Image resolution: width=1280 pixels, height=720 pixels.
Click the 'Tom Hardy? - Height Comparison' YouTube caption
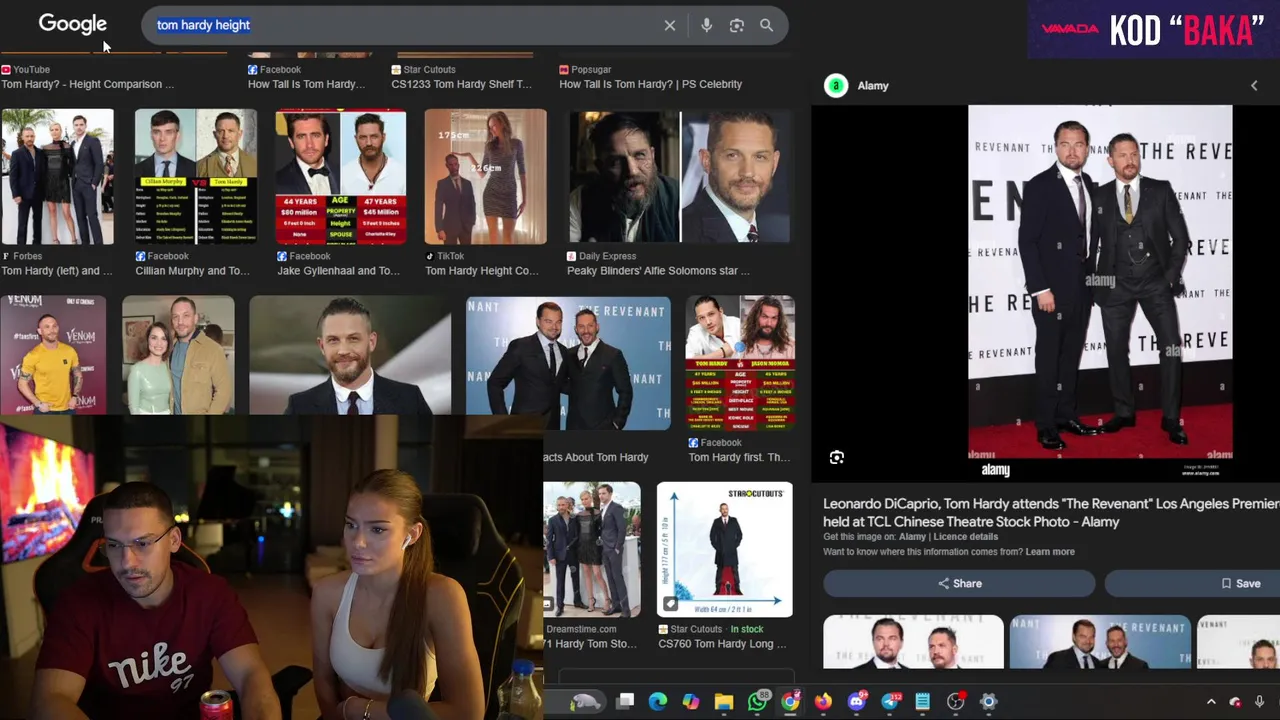click(88, 85)
